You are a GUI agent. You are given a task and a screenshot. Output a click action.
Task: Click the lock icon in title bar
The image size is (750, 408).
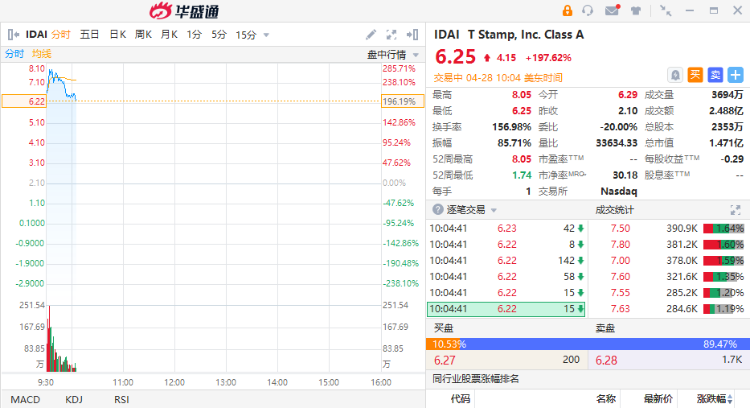pyautogui.click(x=568, y=11)
